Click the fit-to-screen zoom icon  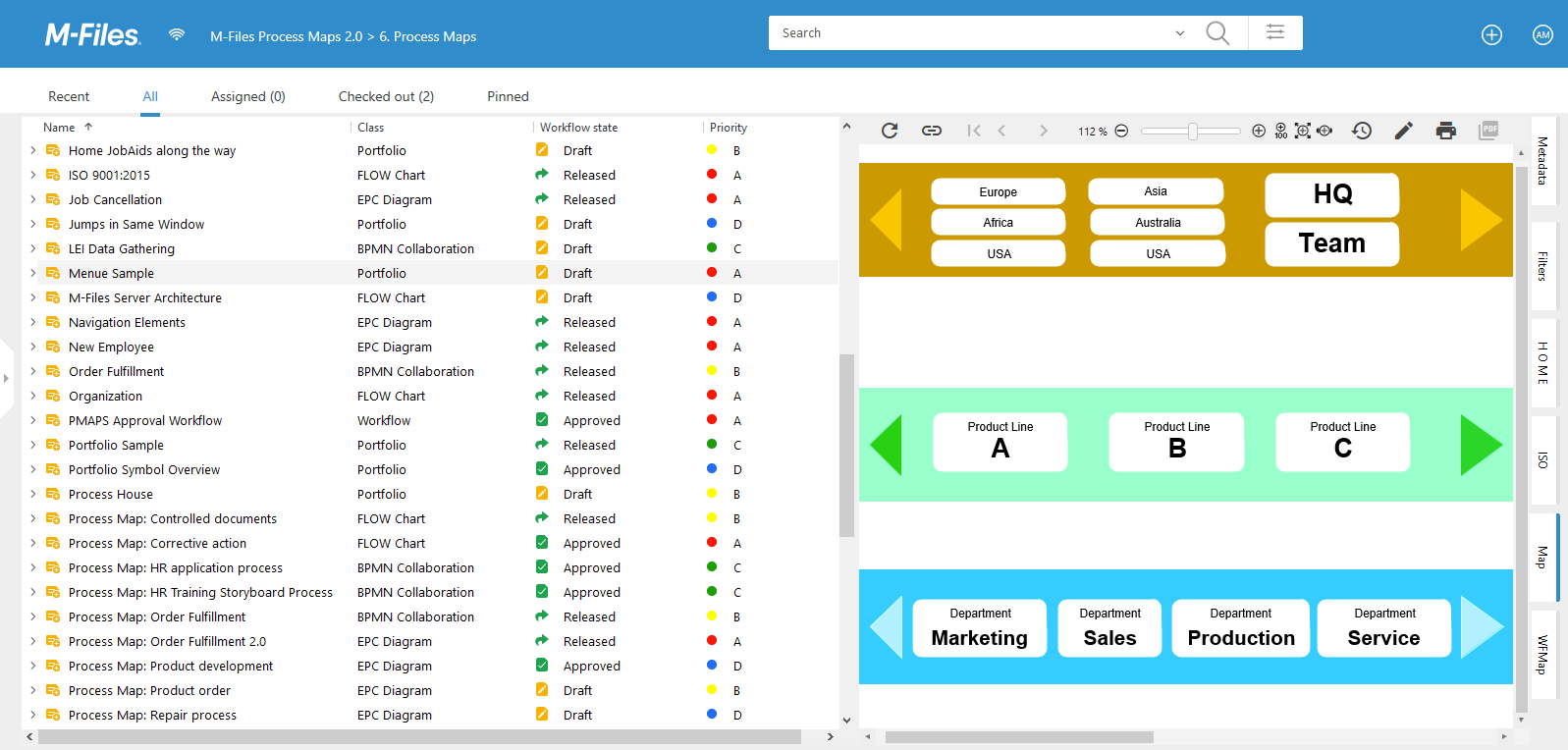(1303, 131)
